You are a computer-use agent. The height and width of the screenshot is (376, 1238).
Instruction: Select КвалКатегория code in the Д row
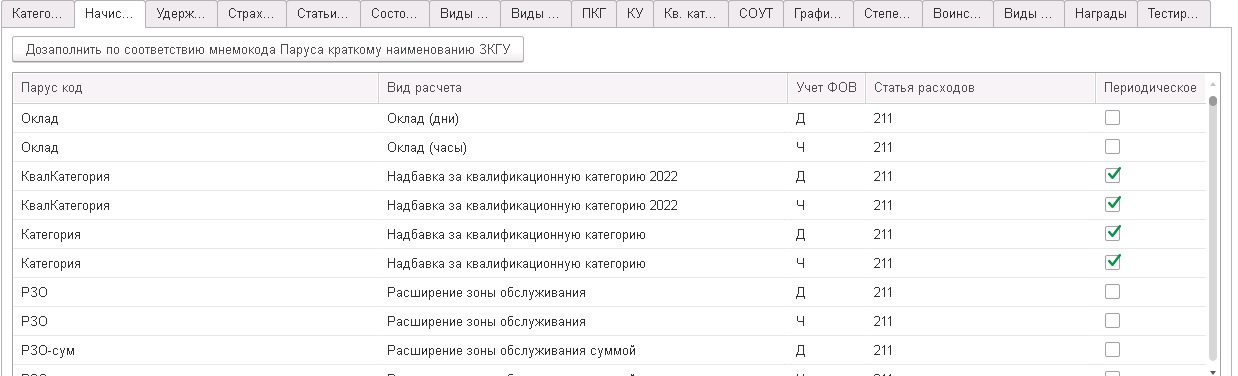196,176
